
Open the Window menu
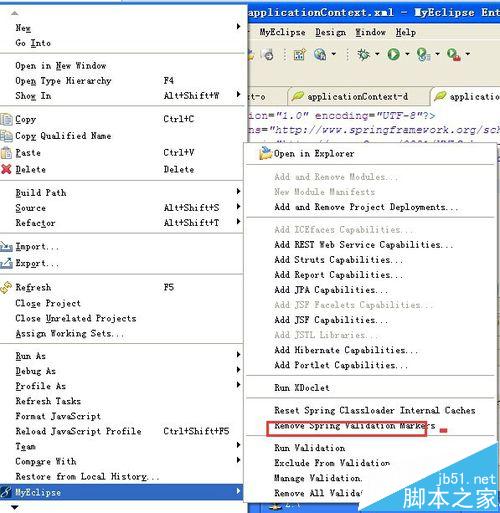(370, 32)
